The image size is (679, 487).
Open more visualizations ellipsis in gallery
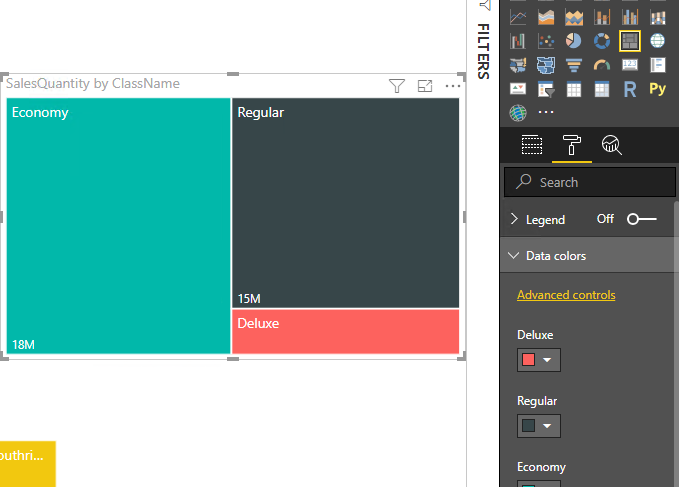coord(546,112)
